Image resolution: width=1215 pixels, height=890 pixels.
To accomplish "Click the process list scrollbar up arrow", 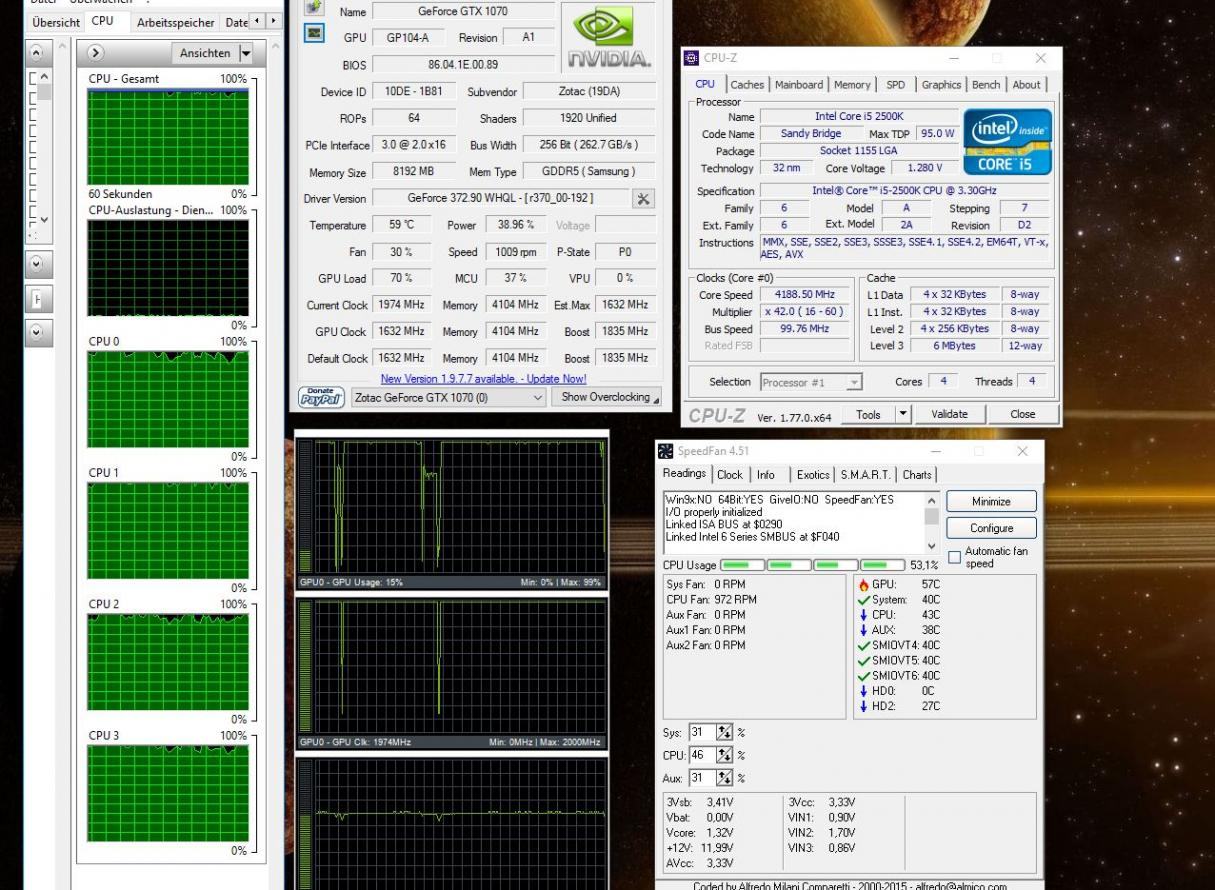I will pyautogui.click(x=44, y=78).
